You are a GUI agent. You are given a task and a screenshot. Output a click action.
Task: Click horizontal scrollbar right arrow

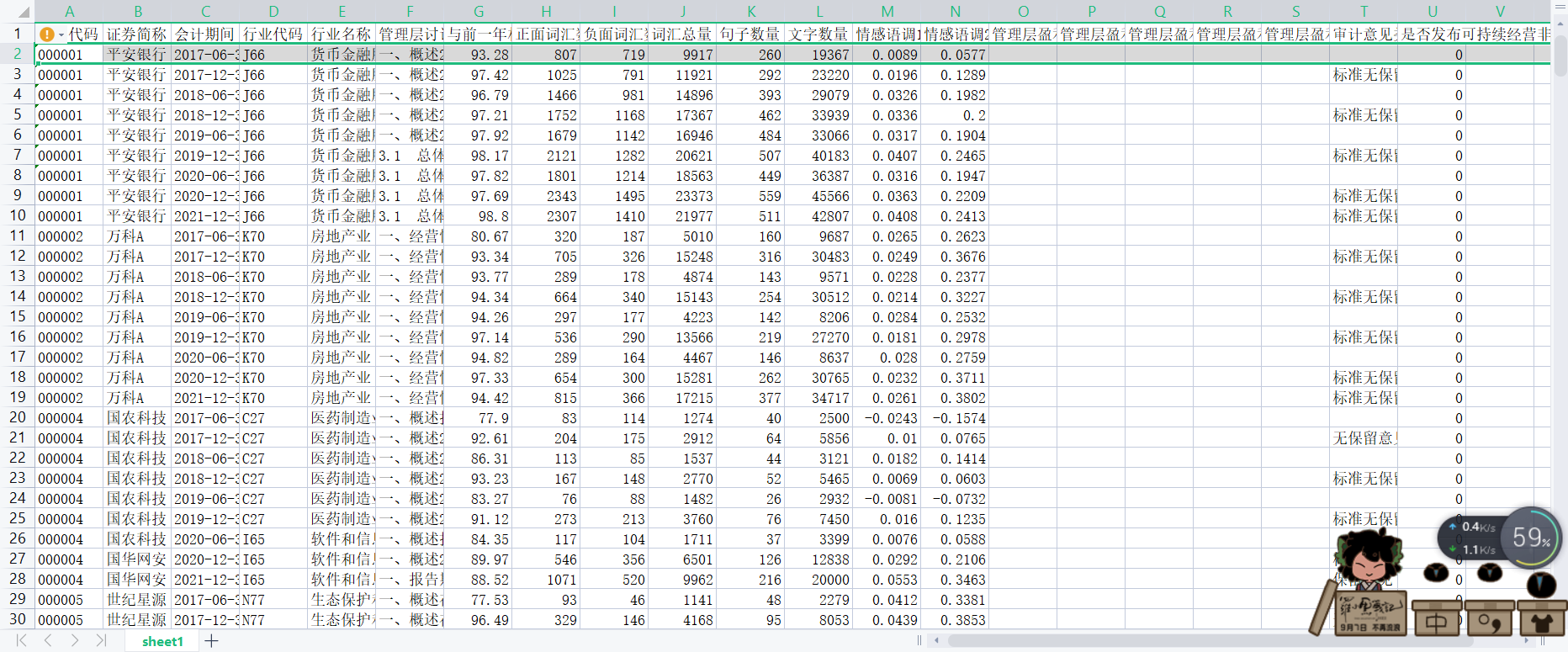point(1527,641)
